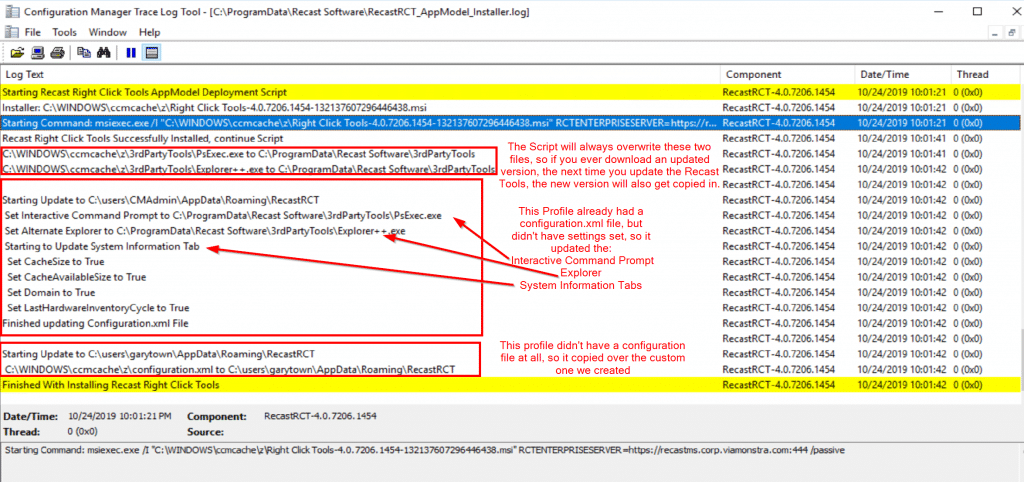This screenshot has height=482, width=1024.
Task: Click the document icon left of File menu
Action: (11, 32)
